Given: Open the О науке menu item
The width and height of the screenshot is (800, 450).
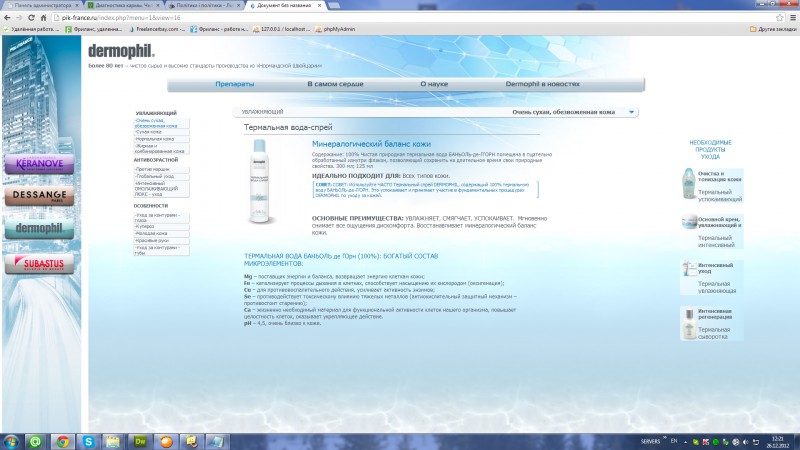Looking at the screenshot, I should tap(434, 84).
